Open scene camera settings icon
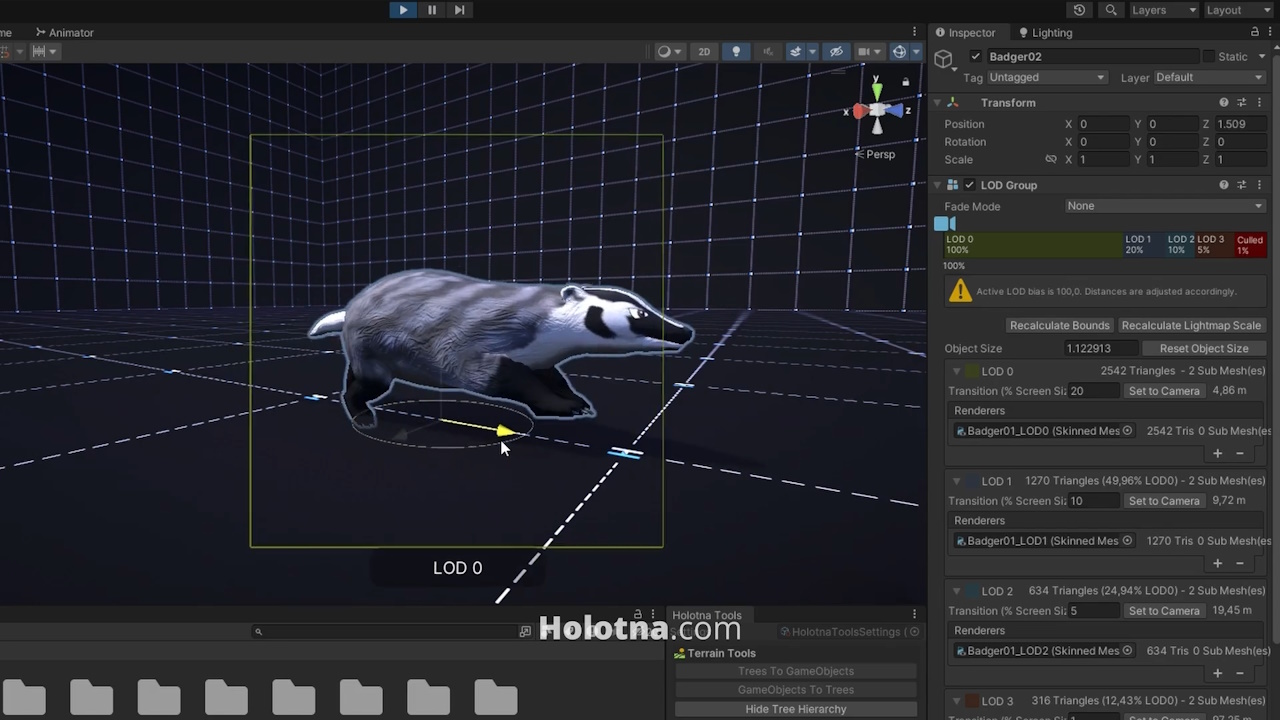1280x720 pixels. pyautogui.click(x=864, y=52)
